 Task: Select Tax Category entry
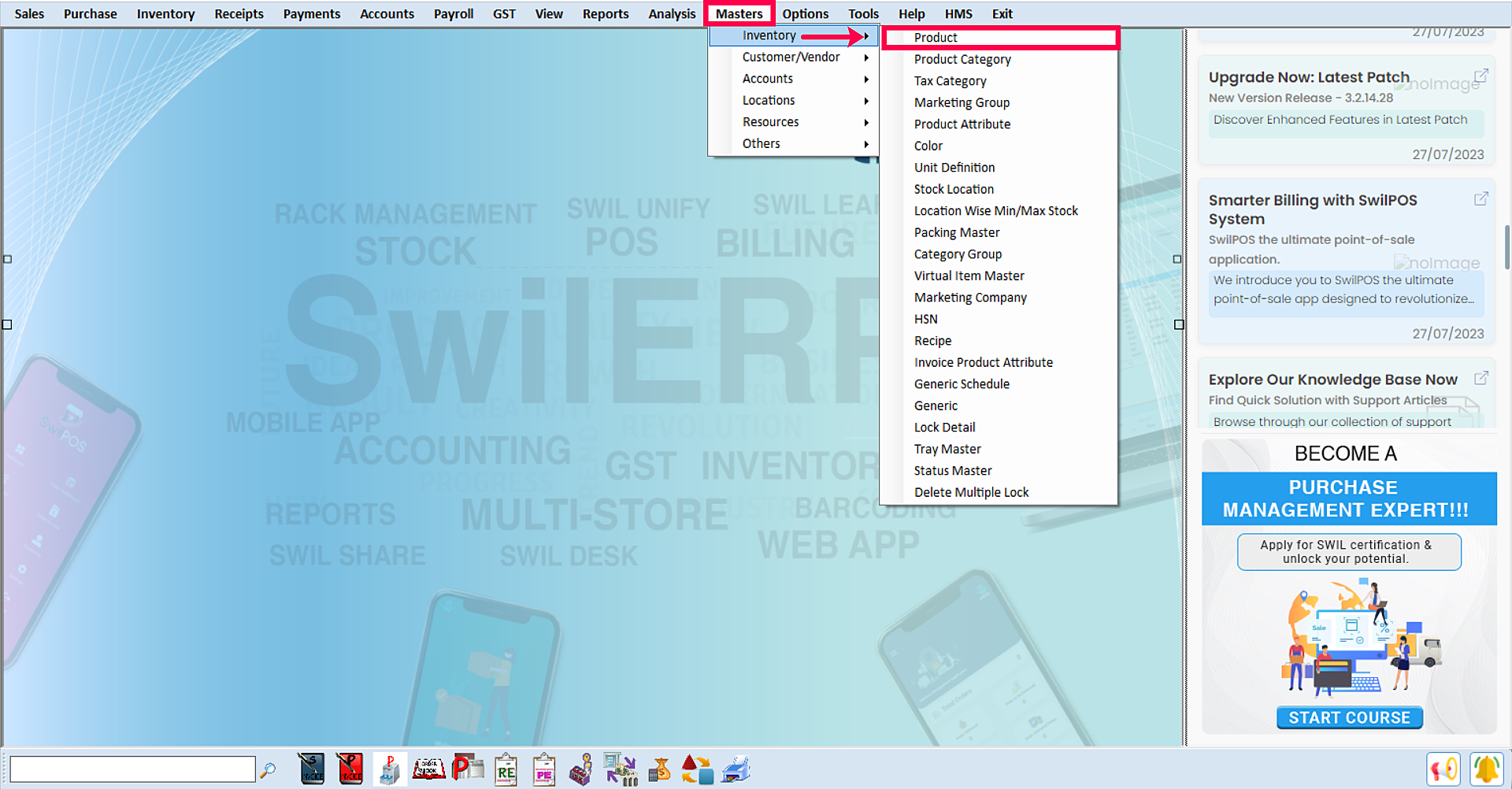(999, 80)
